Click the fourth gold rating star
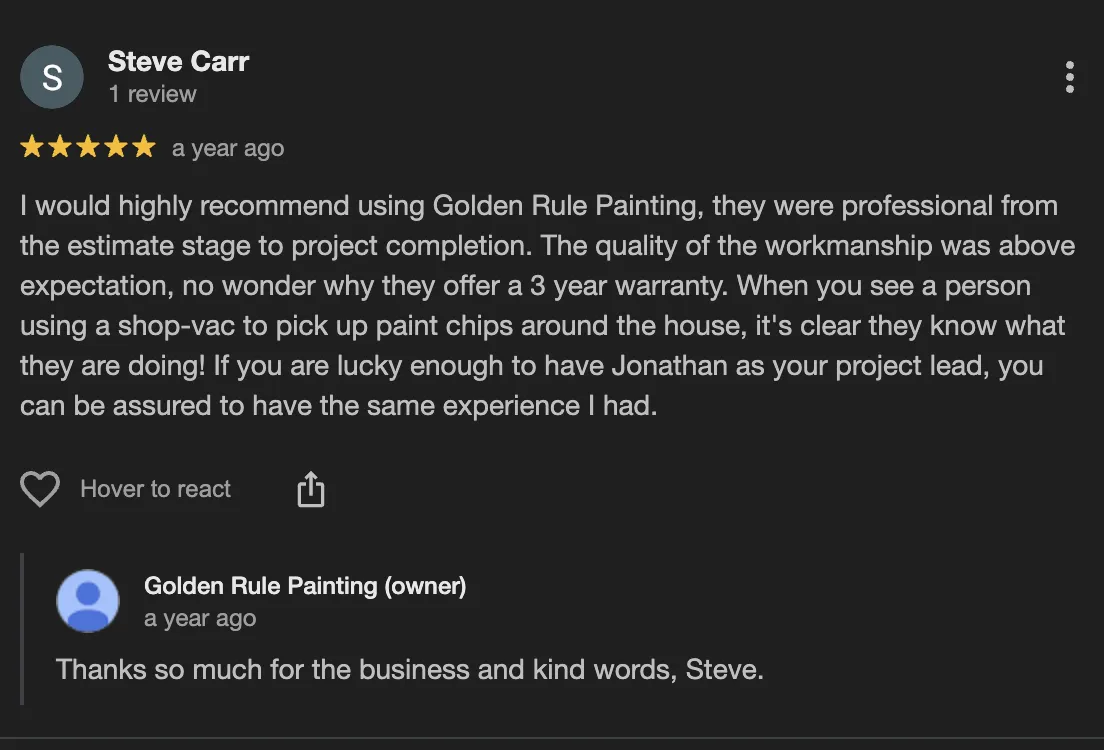This screenshot has width=1104, height=750. (x=117, y=148)
